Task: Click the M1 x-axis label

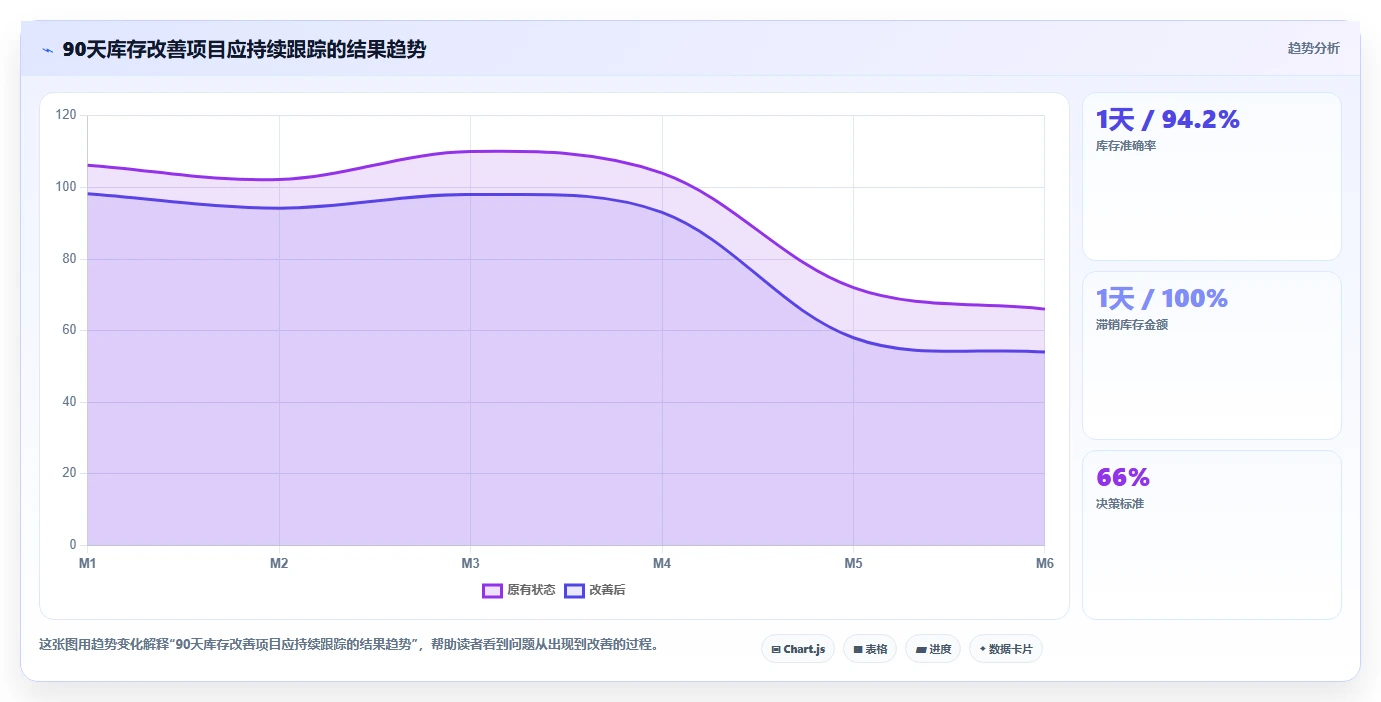Action: click(x=88, y=563)
